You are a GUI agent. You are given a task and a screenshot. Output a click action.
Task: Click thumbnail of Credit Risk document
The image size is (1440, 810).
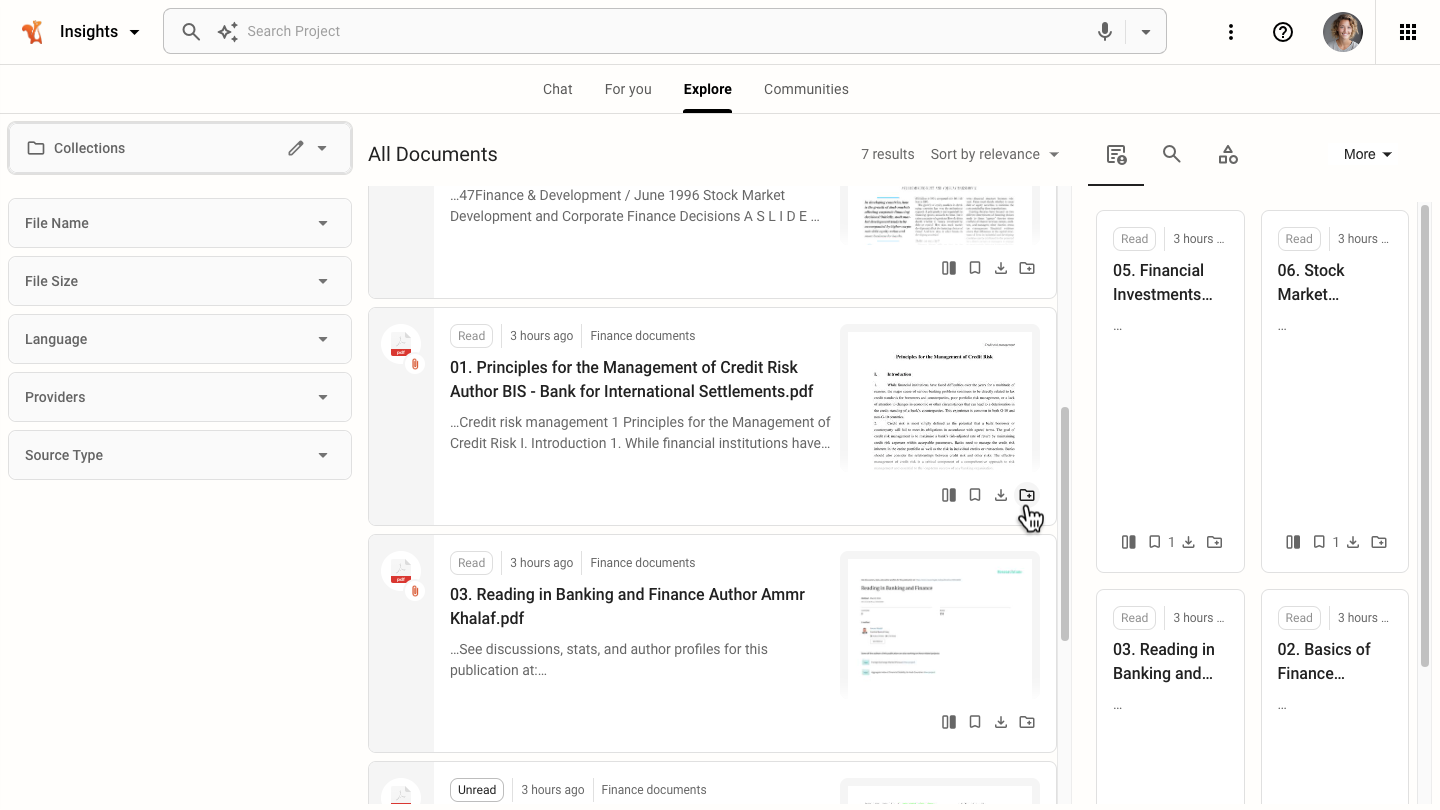point(940,400)
